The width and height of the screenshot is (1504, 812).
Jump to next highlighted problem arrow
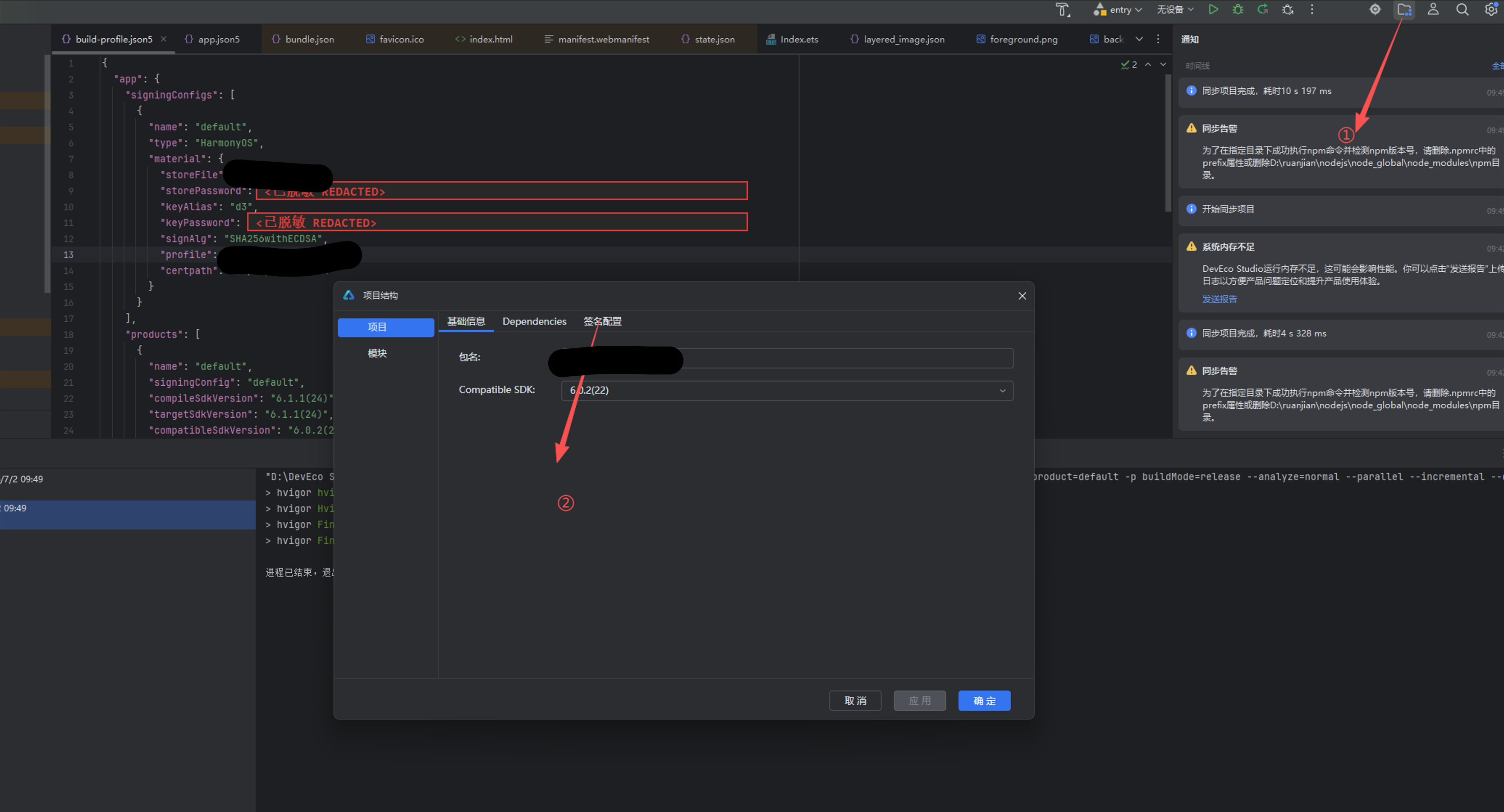click(x=1163, y=65)
